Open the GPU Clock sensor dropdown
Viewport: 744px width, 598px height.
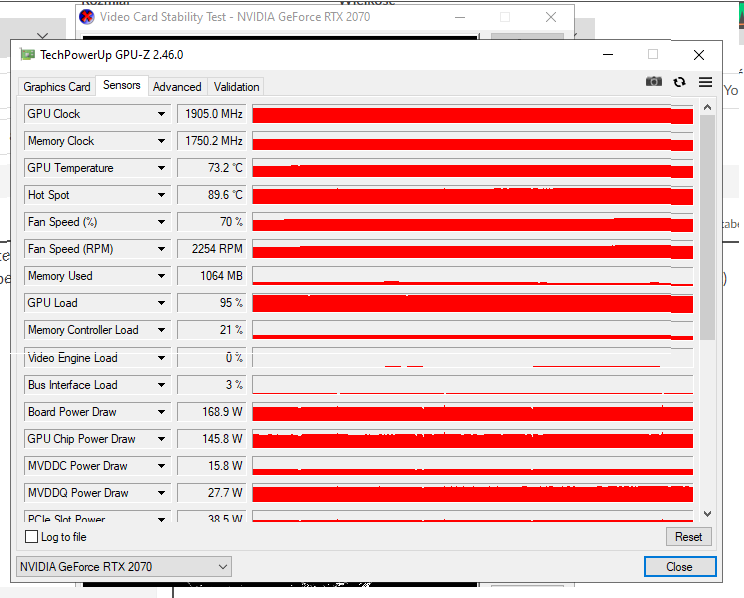(161, 114)
